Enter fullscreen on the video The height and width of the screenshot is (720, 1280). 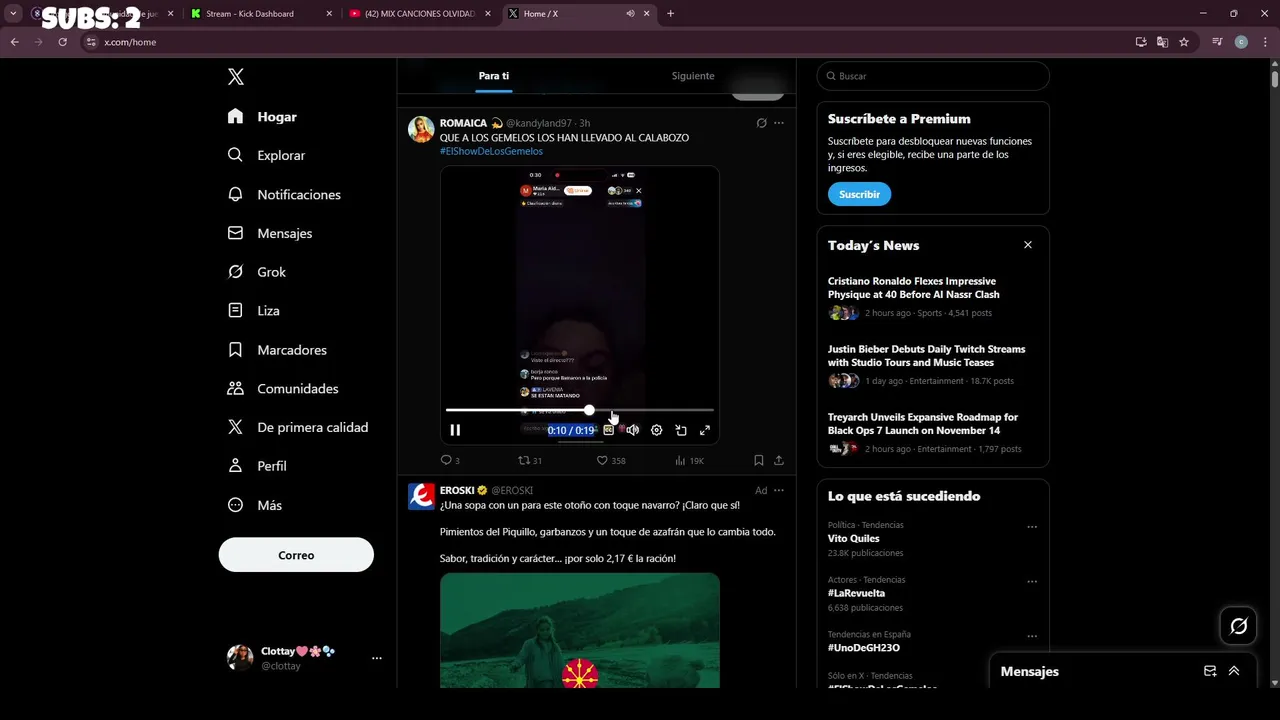[x=705, y=430]
